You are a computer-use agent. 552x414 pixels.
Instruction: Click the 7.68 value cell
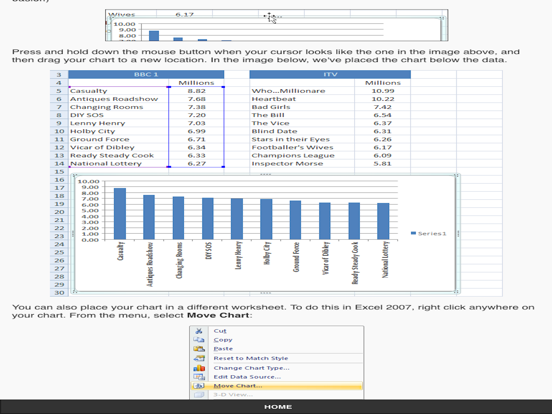pos(196,99)
